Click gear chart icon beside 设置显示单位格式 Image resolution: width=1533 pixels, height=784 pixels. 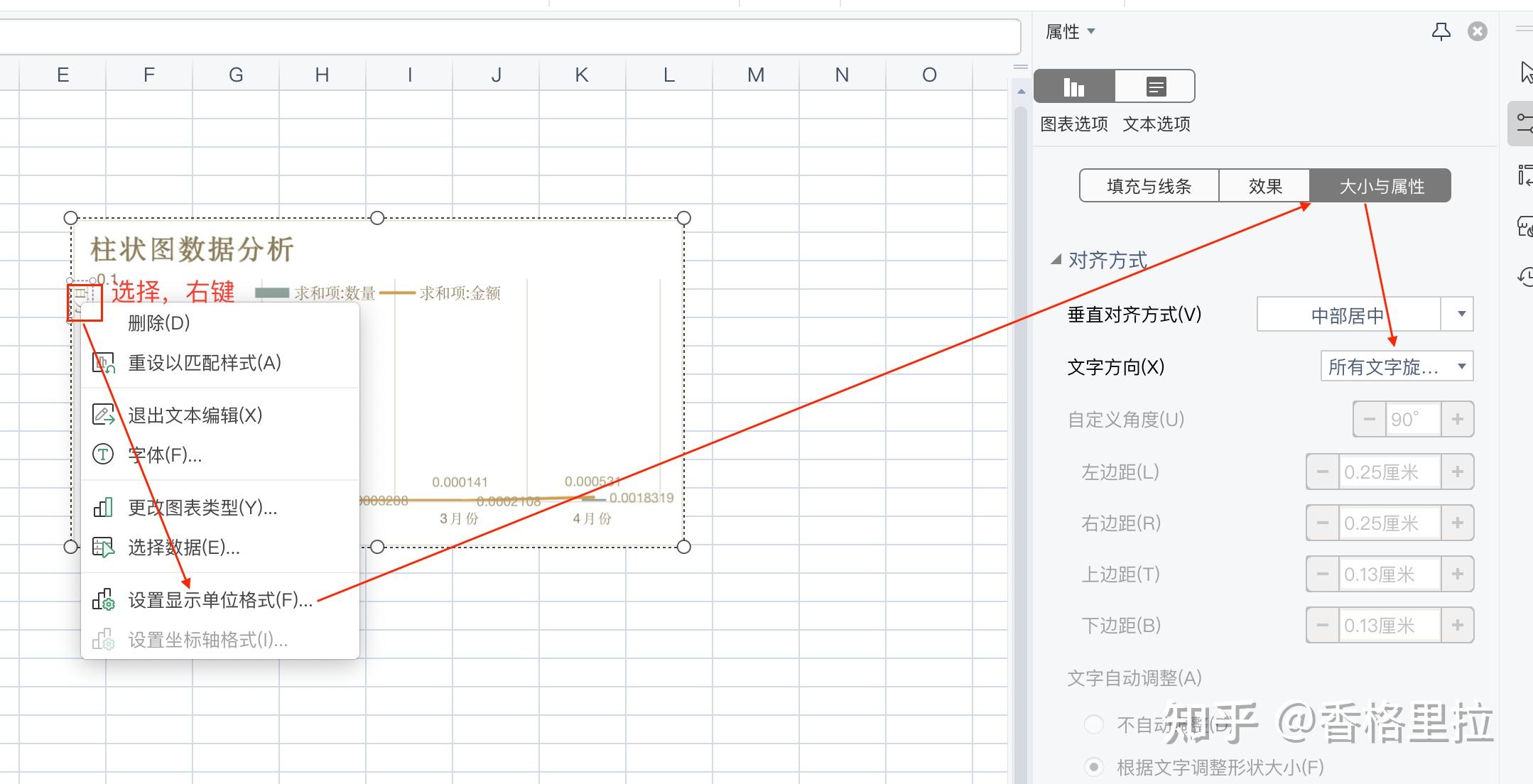click(x=104, y=600)
